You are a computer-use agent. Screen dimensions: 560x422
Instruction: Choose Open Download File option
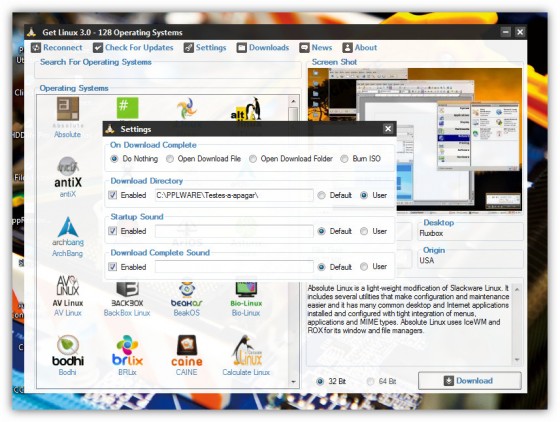(x=170, y=159)
